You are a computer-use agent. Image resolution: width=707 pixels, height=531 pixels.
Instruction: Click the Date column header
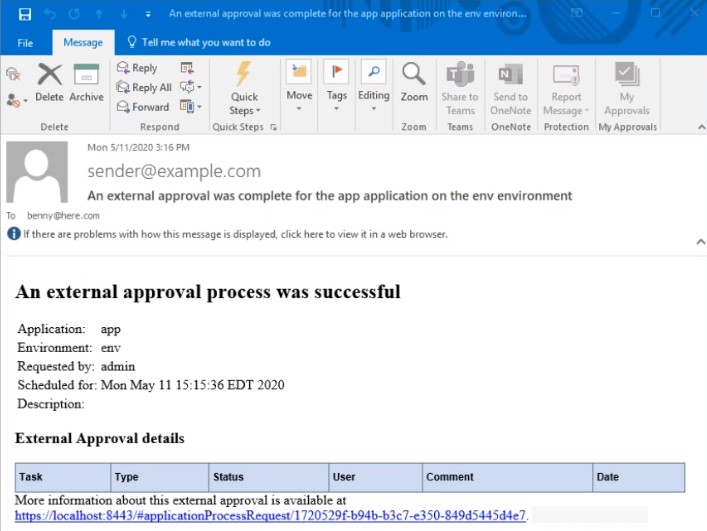(639, 477)
